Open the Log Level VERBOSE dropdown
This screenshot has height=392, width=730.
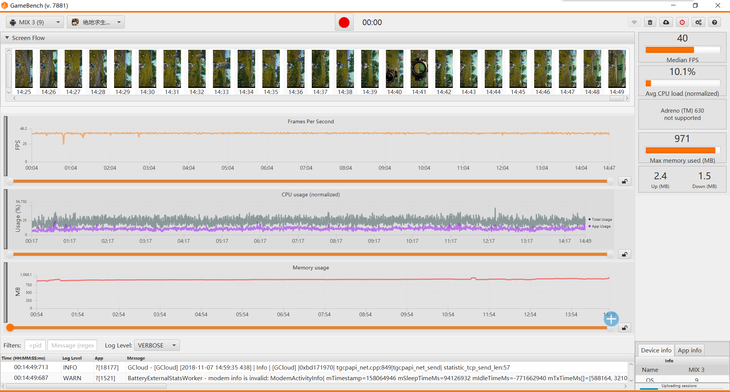pyautogui.click(x=157, y=345)
